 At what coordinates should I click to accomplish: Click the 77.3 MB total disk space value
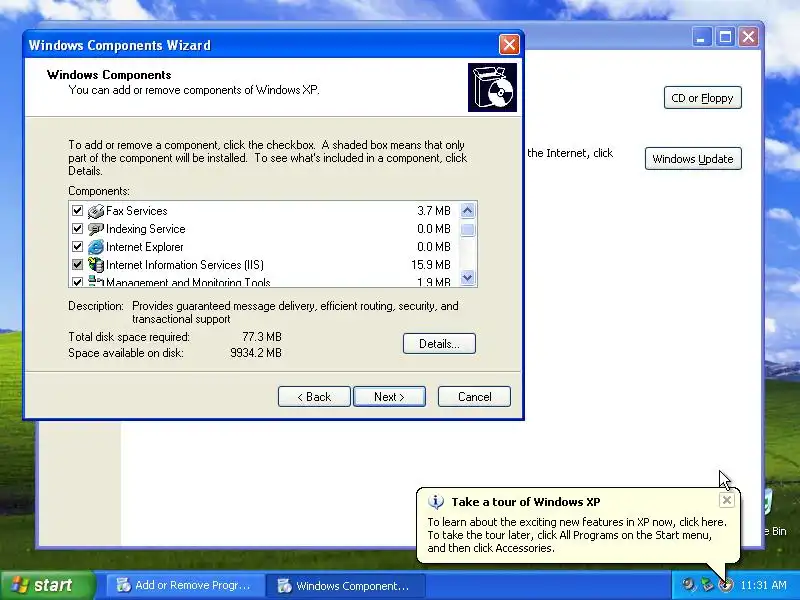262,337
